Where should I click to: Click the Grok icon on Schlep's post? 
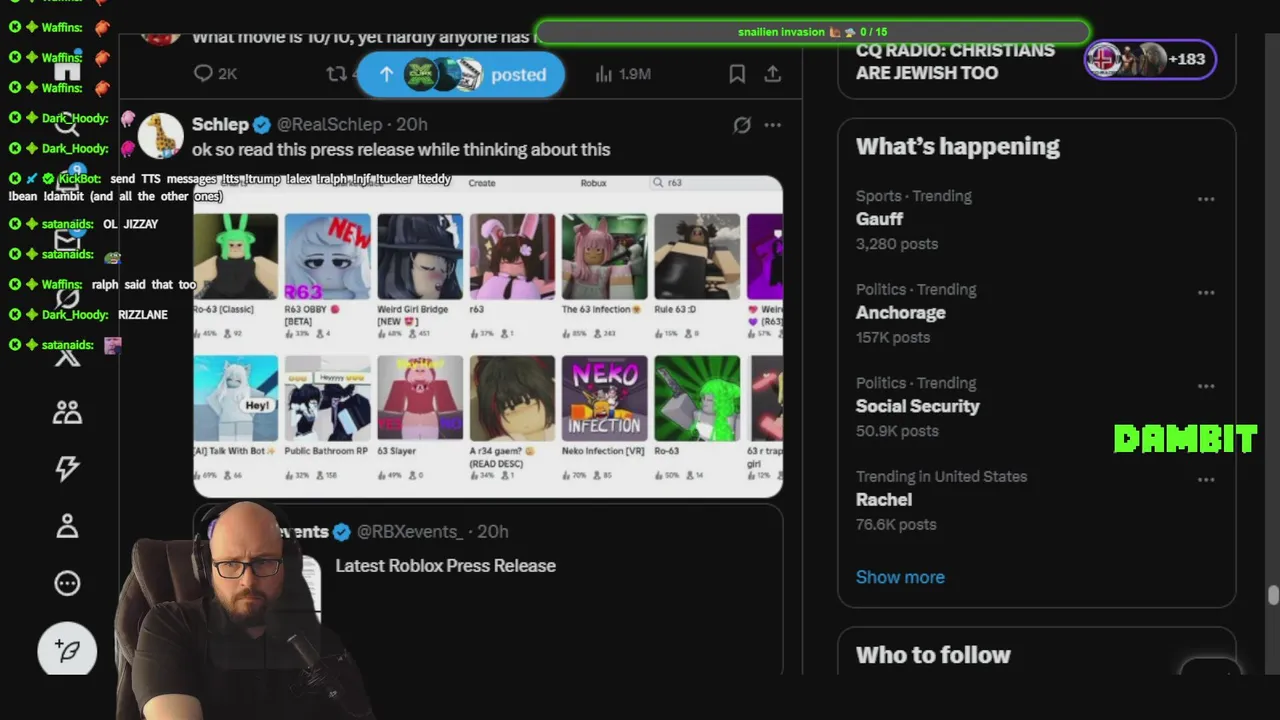(x=741, y=125)
